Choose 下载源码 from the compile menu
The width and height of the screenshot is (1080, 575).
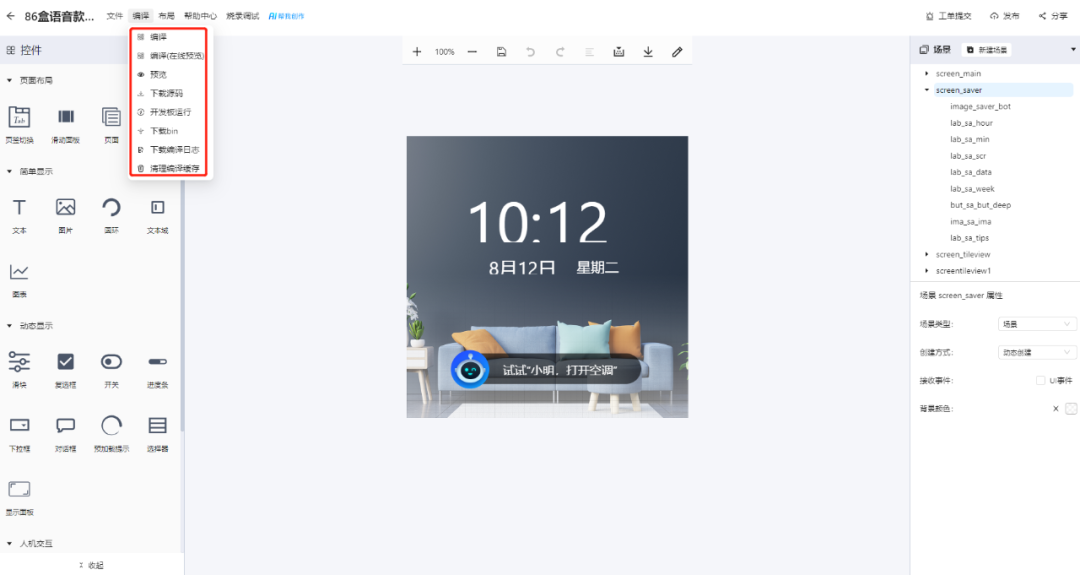pyautogui.click(x=169, y=93)
